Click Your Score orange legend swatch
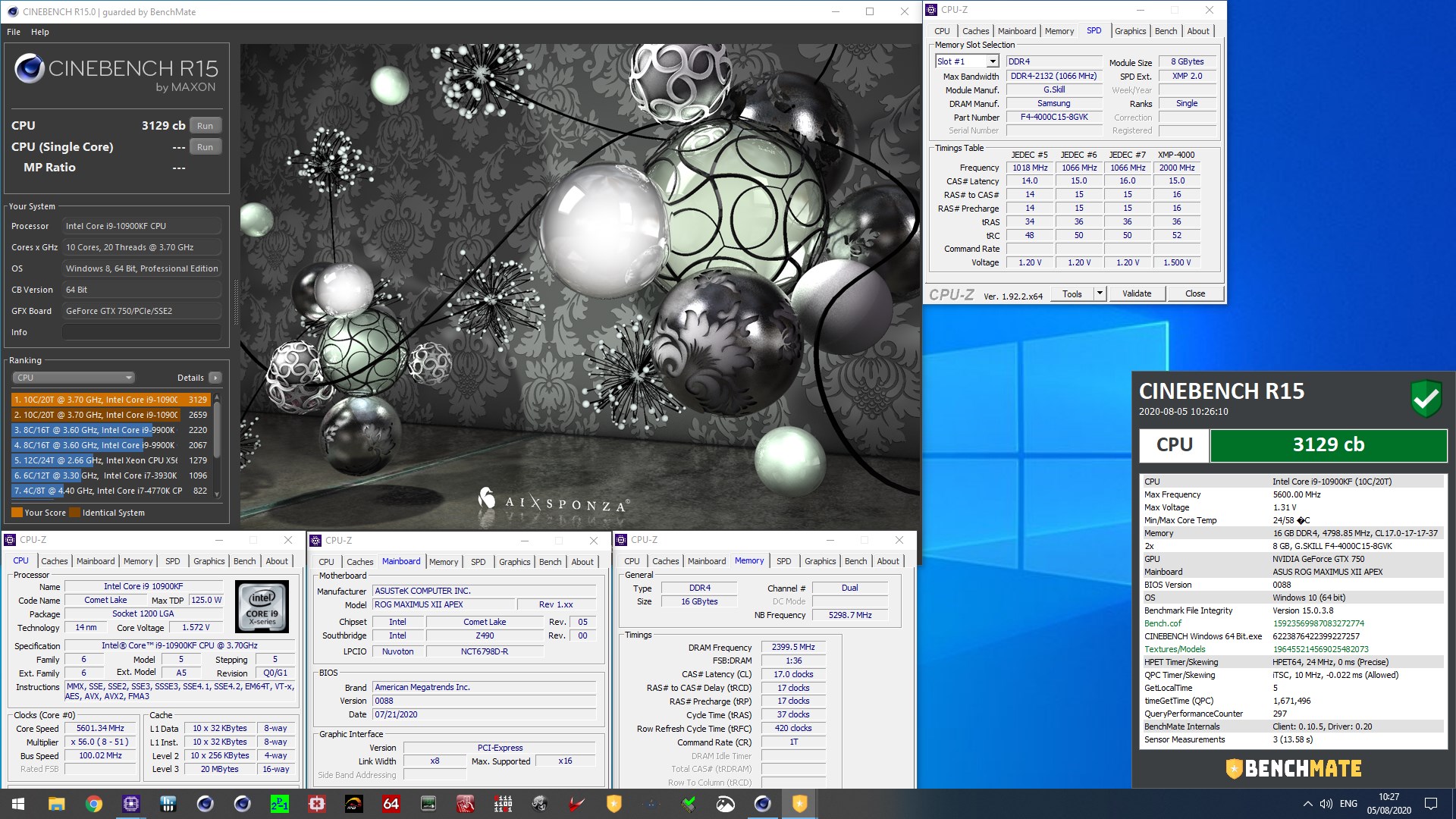The height and width of the screenshot is (819, 1456). click(x=17, y=513)
